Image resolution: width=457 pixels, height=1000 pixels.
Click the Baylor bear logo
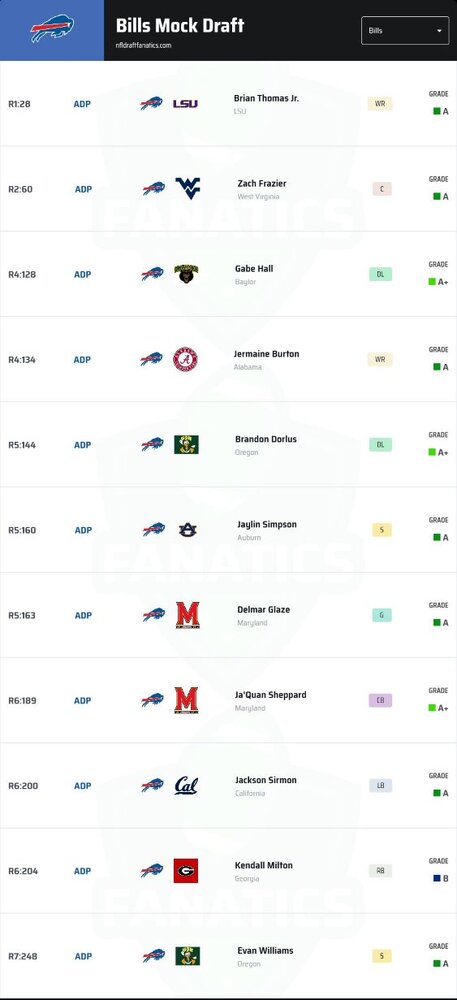point(186,274)
